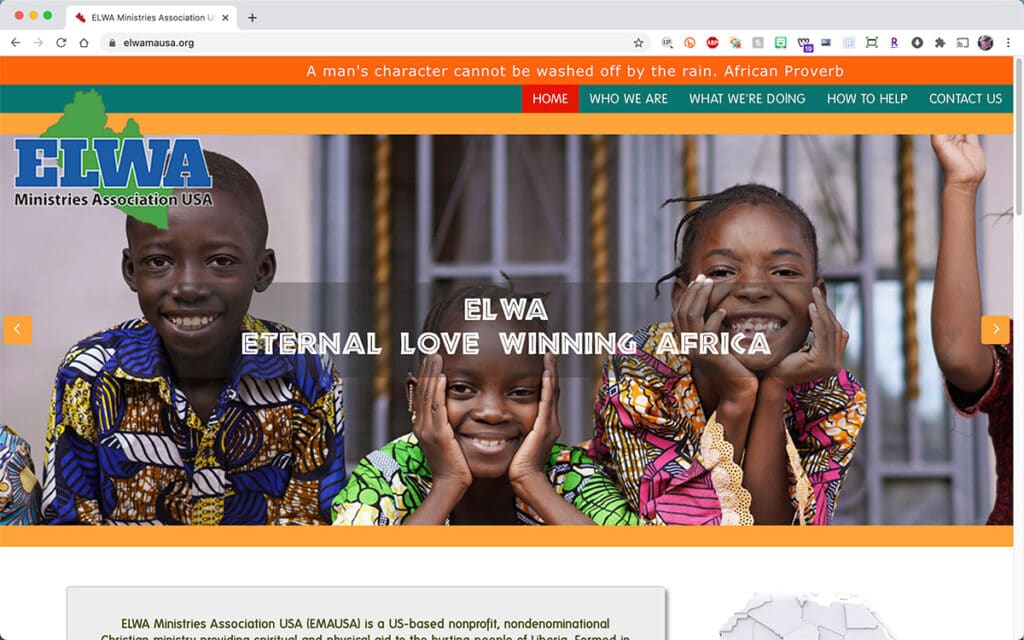Open the CONTACT US page
The height and width of the screenshot is (640, 1024).
[965, 99]
